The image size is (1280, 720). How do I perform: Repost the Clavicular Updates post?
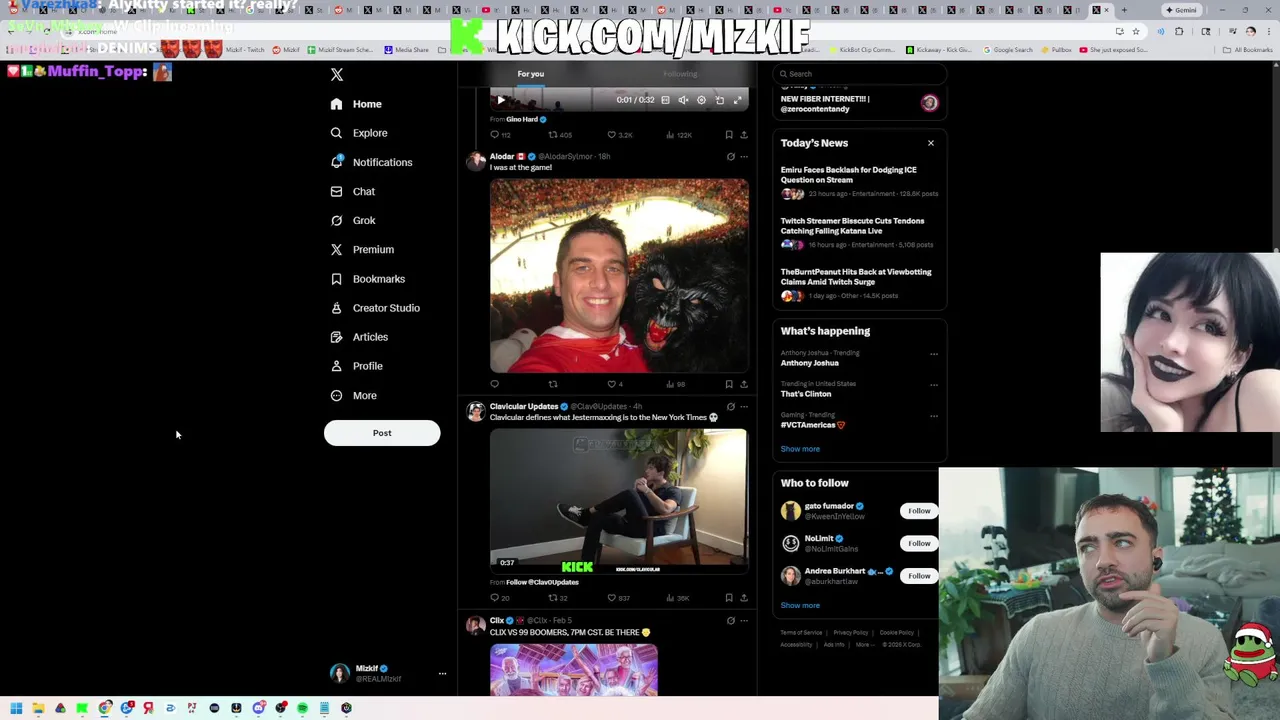[x=558, y=598]
